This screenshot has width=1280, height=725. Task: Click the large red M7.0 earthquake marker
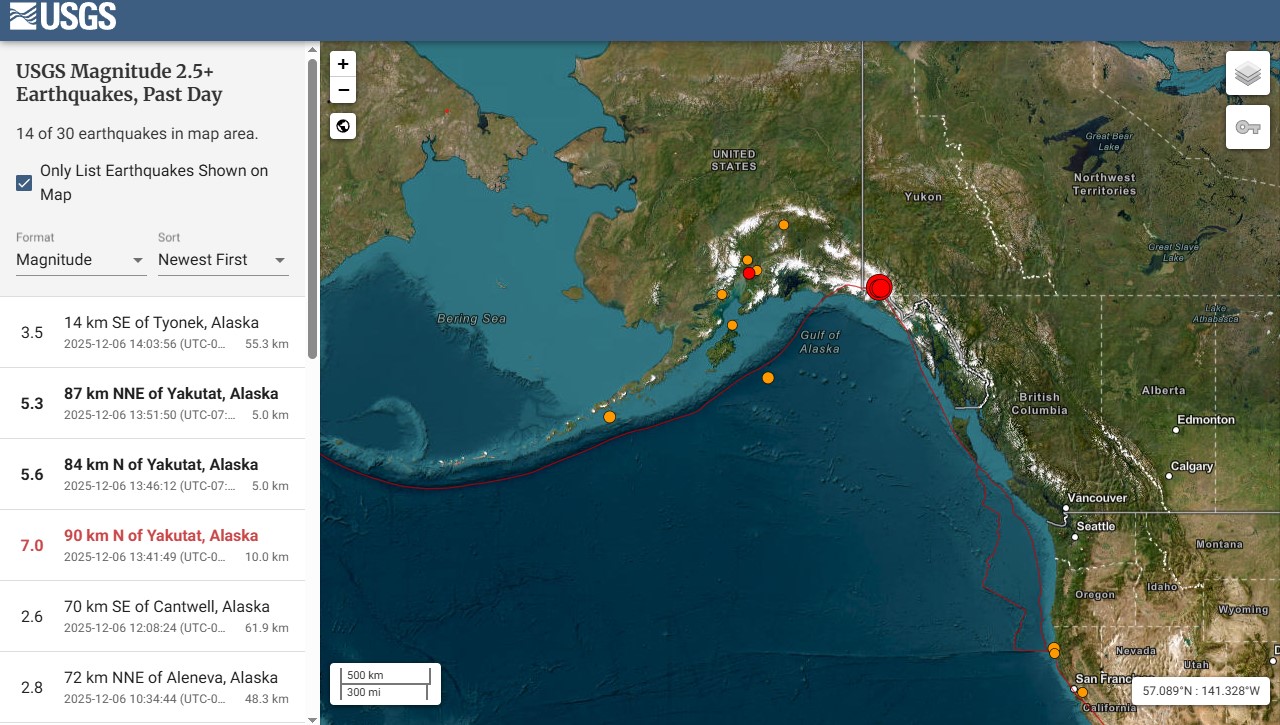tap(878, 287)
